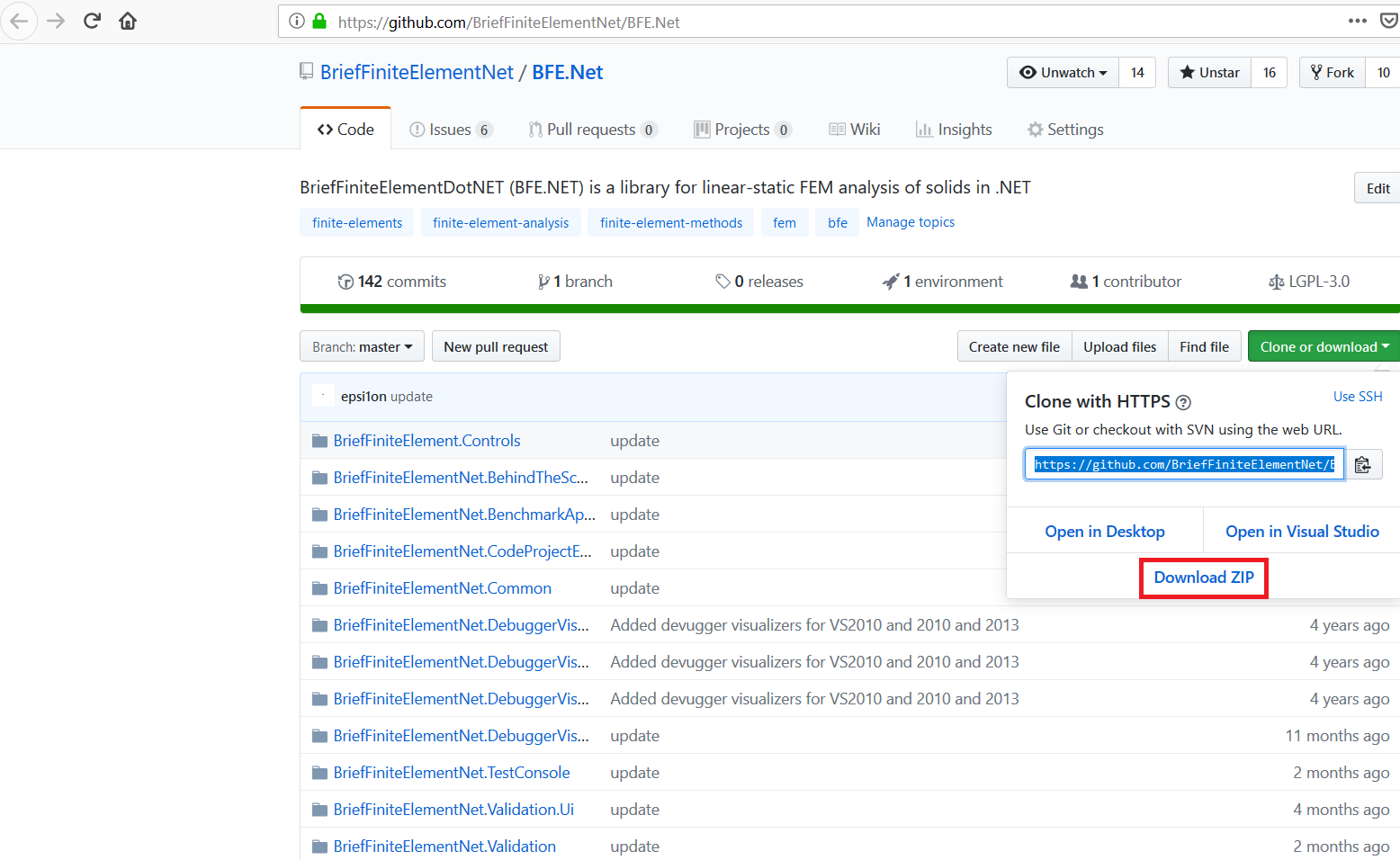This screenshot has width=1400, height=860.
Task: Collapse the Clone or download dropdown
Action: pos(1324,346)
